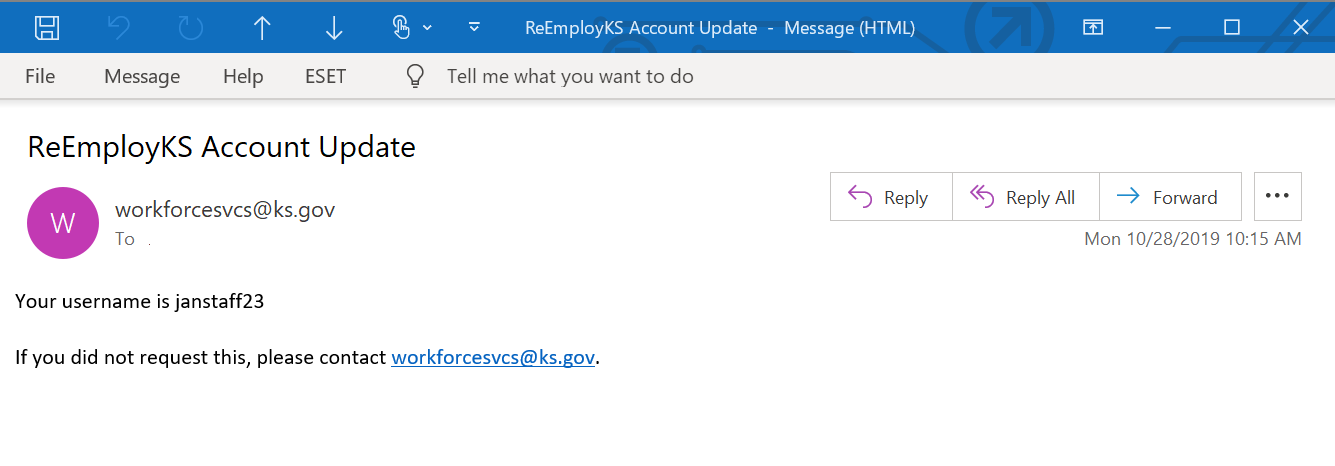Forward this ReEmployKS message
Viewport: 1335px width, 466px height.
coord(1170,197)
